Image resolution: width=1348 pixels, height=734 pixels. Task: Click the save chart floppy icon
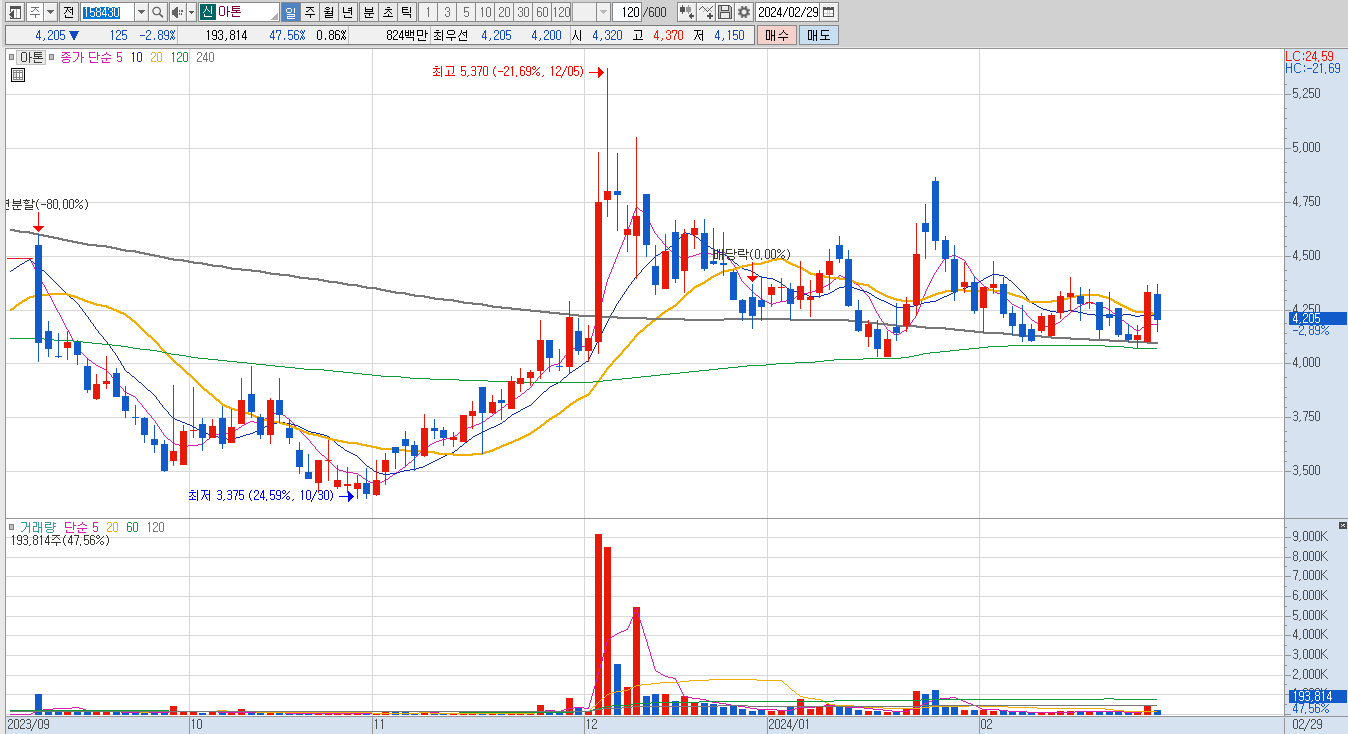tap(725, 12)
